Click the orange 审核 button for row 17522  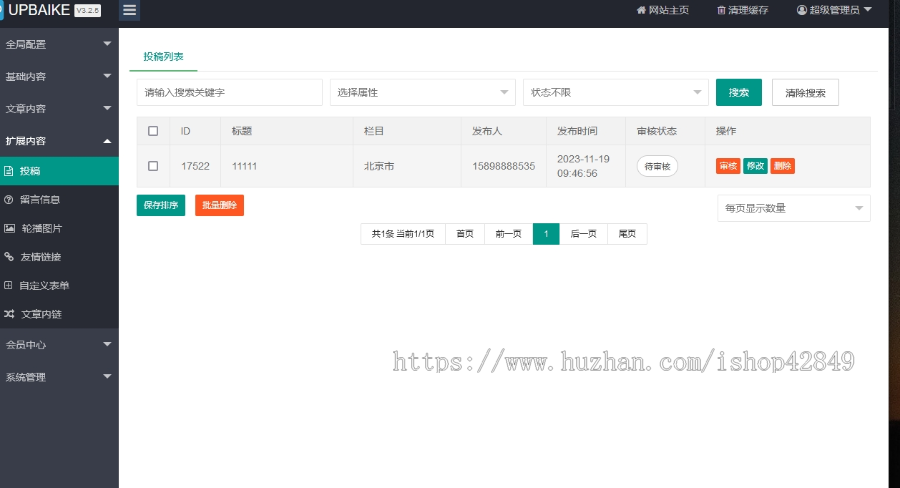coord(728,166)
